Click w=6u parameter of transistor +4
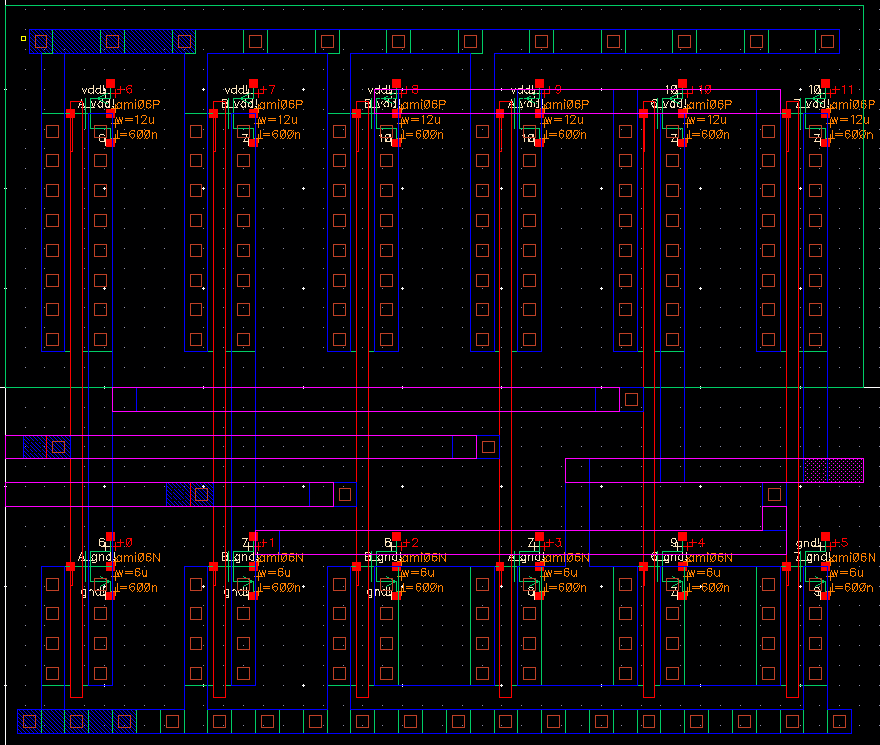The height and width of the screenshot is (745, 880). (703, 573)
